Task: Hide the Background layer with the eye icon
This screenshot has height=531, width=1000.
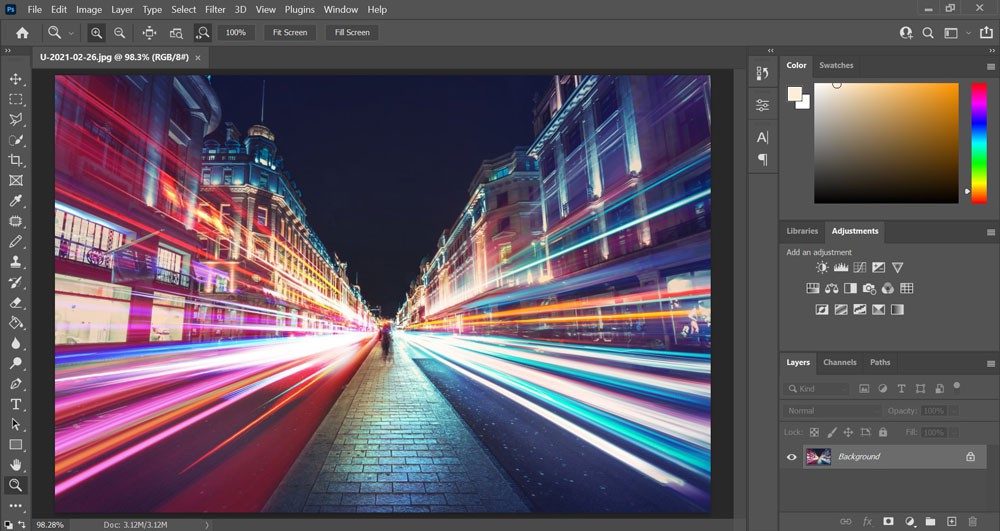Action: tap(792, 457)
